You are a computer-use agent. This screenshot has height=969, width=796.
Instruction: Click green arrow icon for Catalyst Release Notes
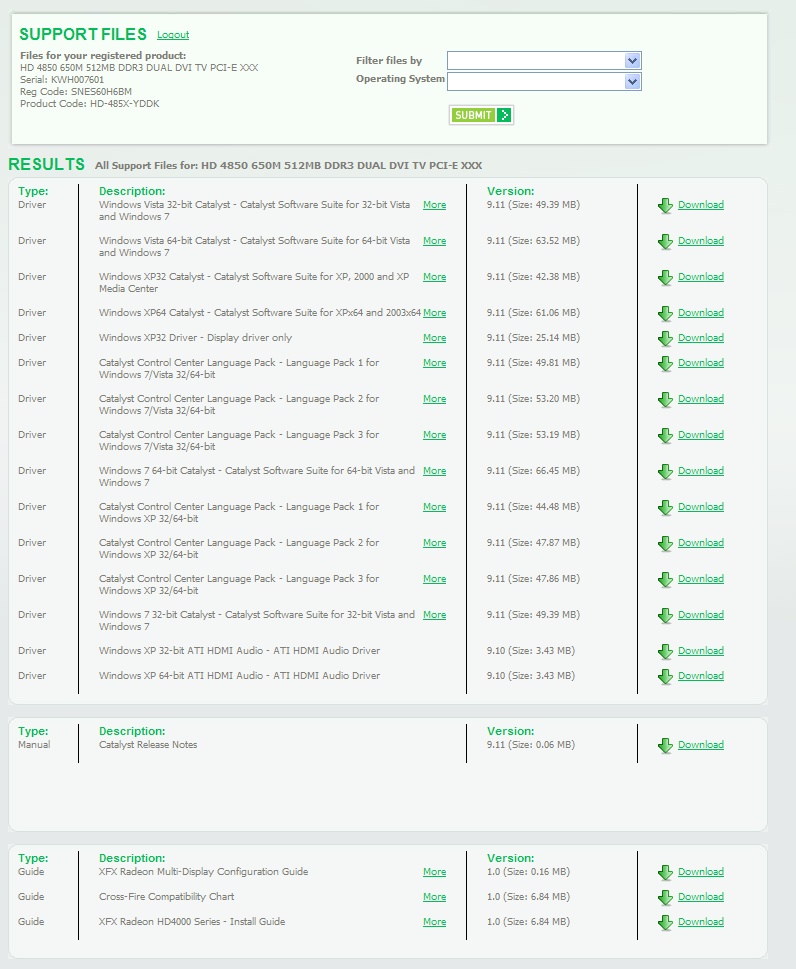pos(666,746)
